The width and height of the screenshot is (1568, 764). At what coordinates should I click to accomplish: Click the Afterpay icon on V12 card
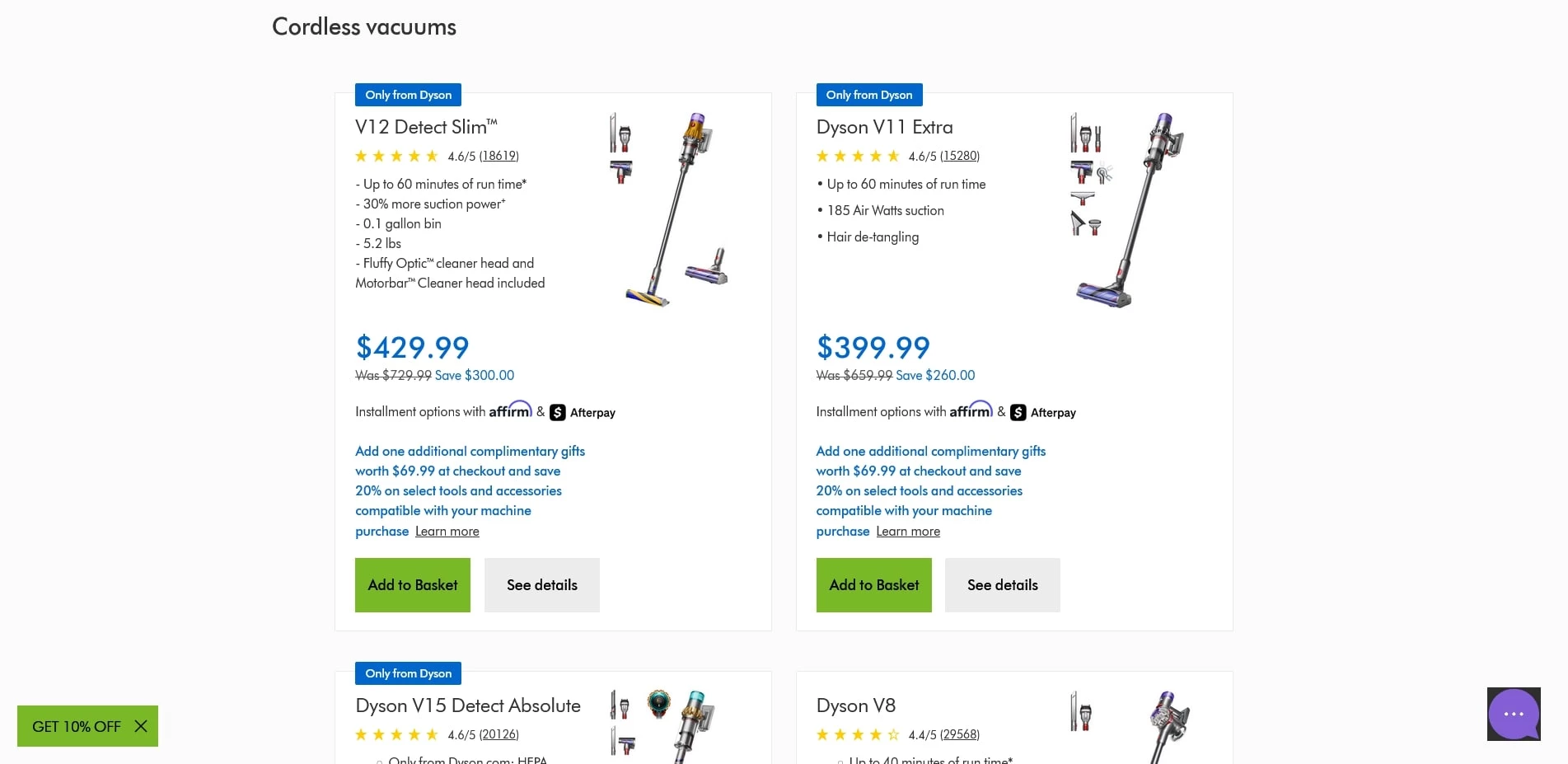coord(558,412)
